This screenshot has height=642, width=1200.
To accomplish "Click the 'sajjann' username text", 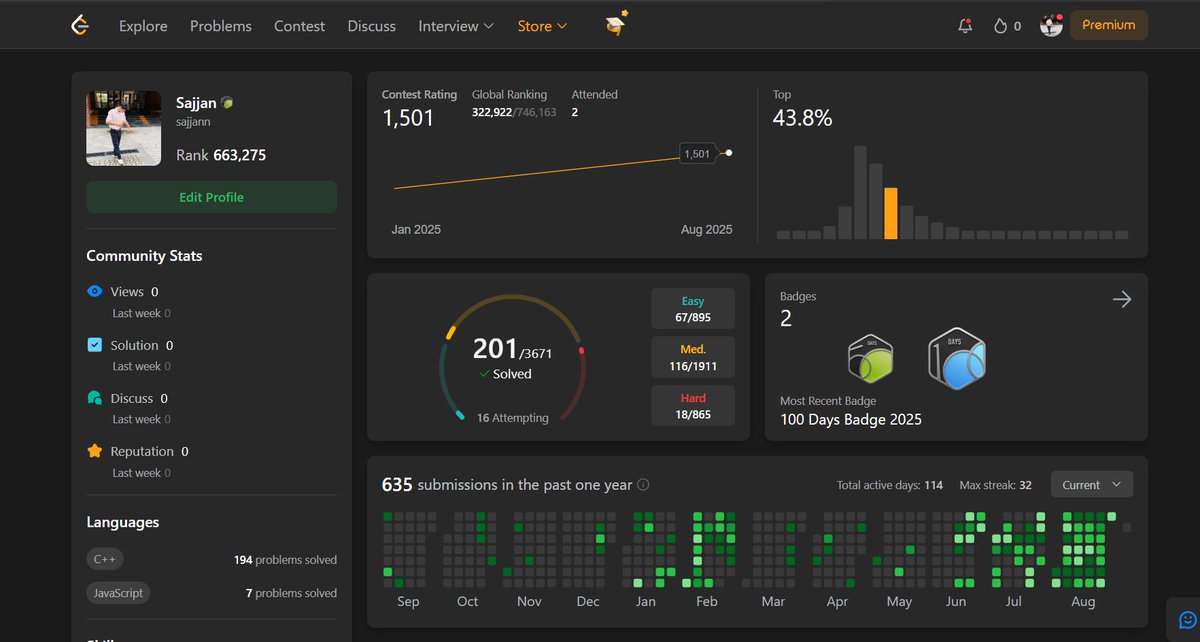I will [x=195, y=122].
